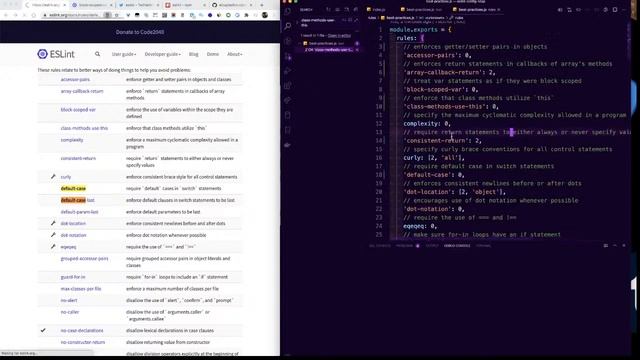
Task: Close the first Chrome tab
Action: (64, 5)
